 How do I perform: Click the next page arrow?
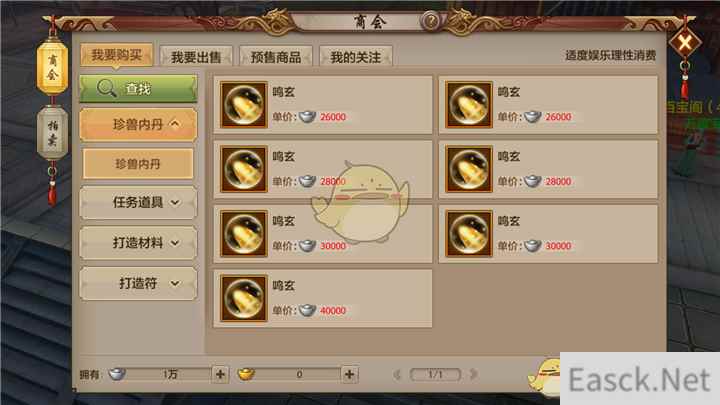473,374
